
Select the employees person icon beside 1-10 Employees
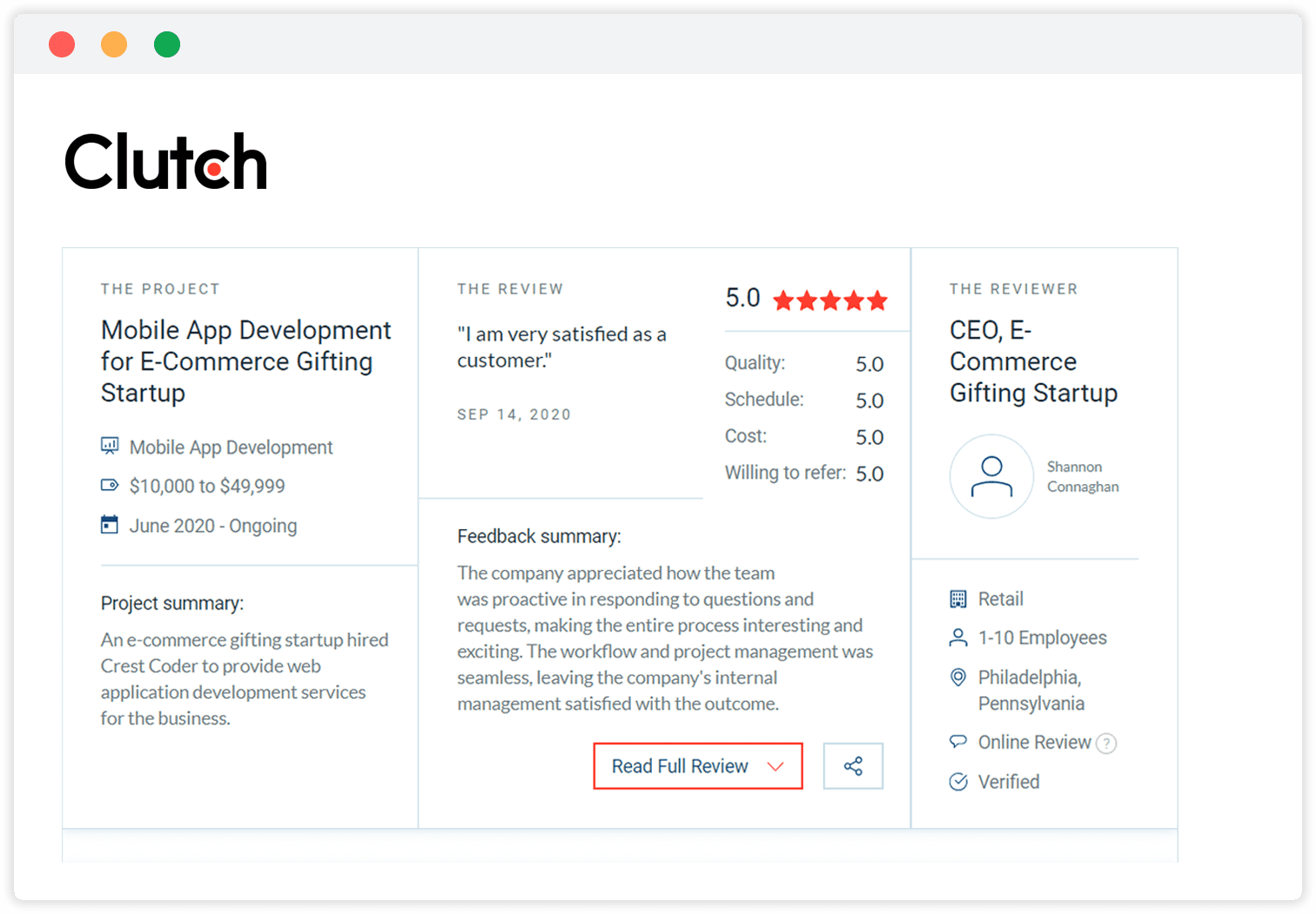point(958,637)
